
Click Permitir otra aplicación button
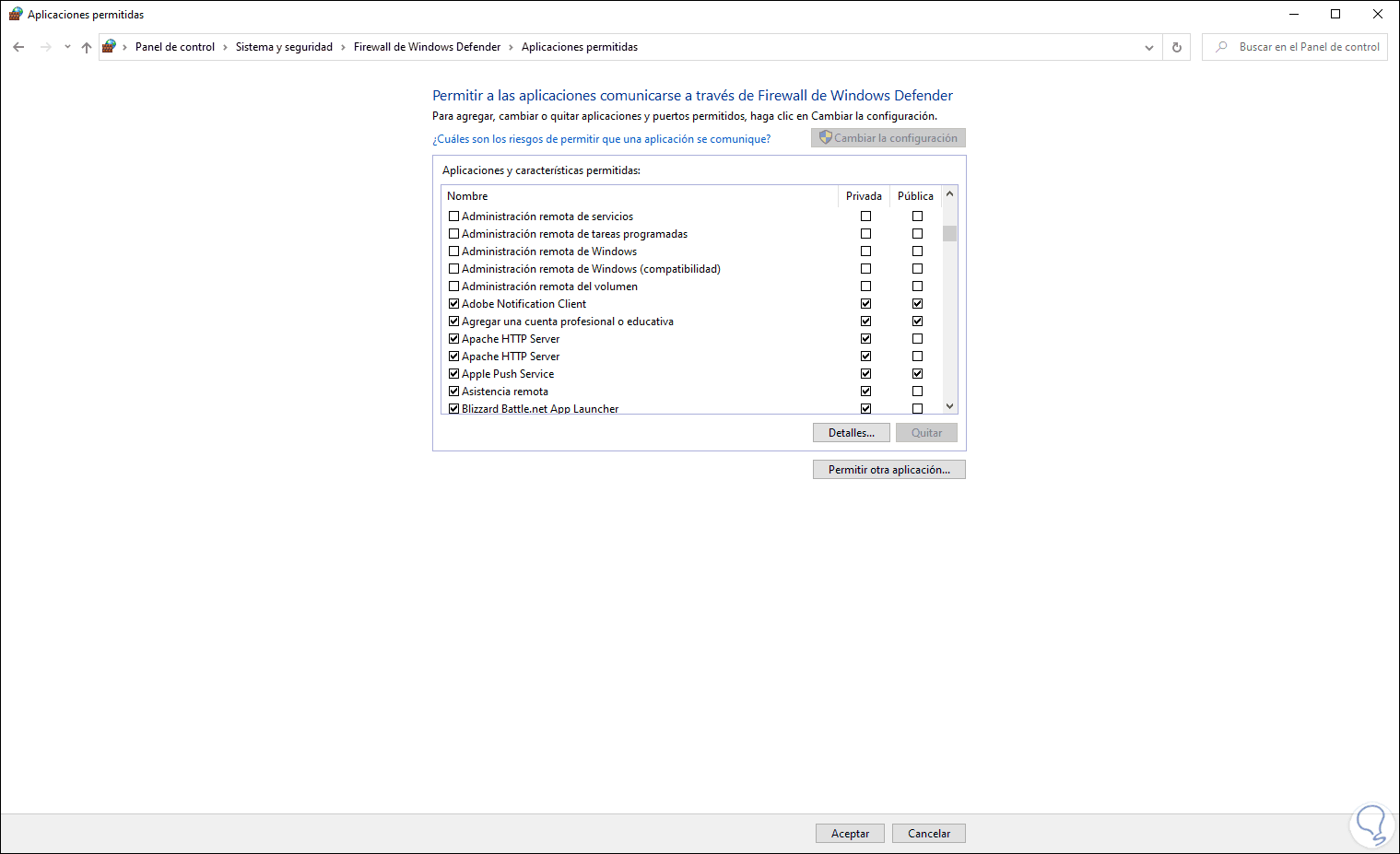888,470
